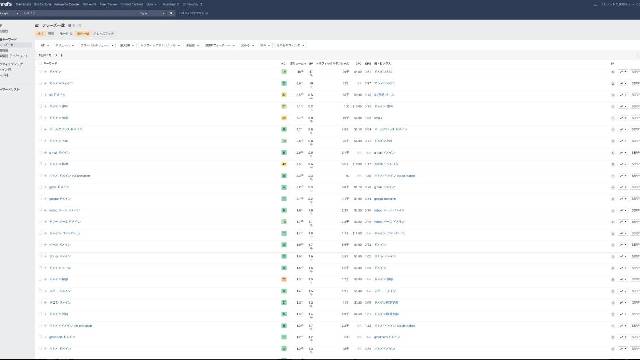Open the gmail ドメイン keyword link
This screenshot has width=640, height=360.
[x=60, y=153]
